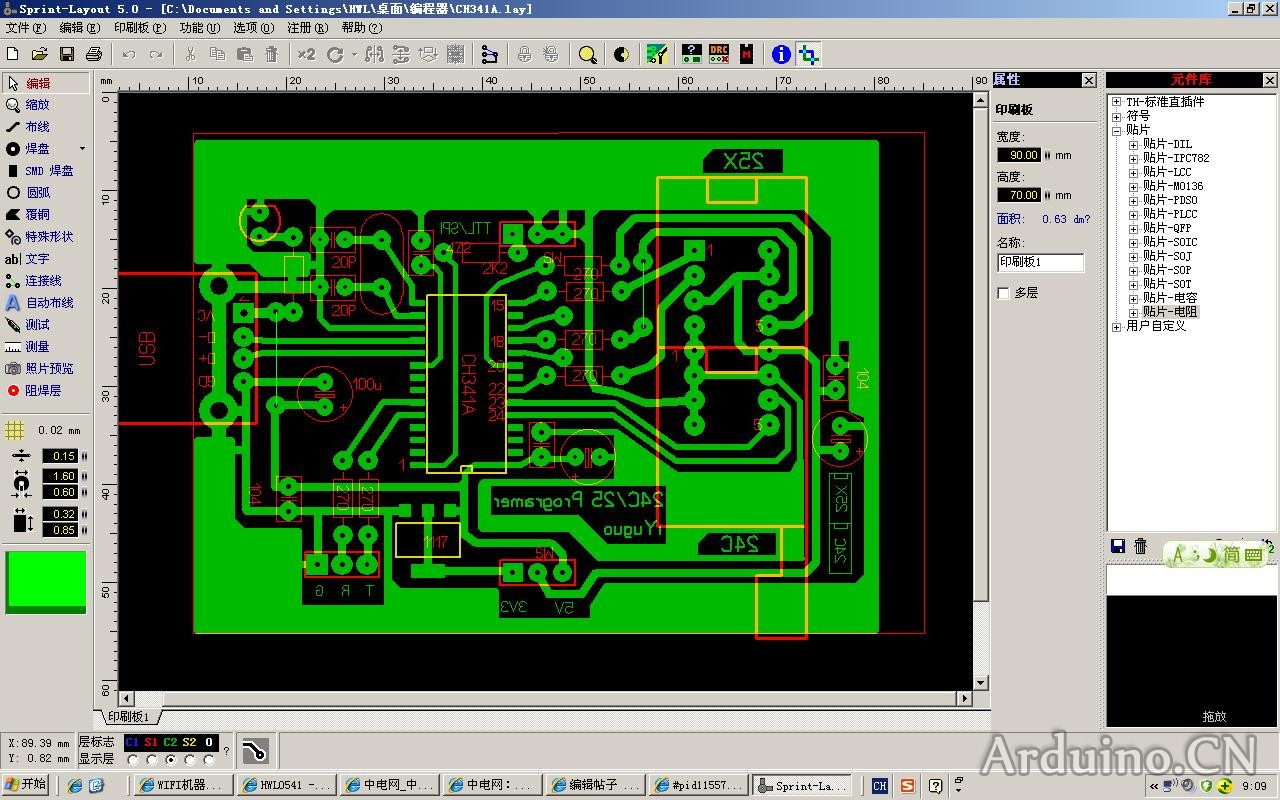Open a file via the folder icon
This screenshot has width=1280, height=800.
[x=40, y=54]
